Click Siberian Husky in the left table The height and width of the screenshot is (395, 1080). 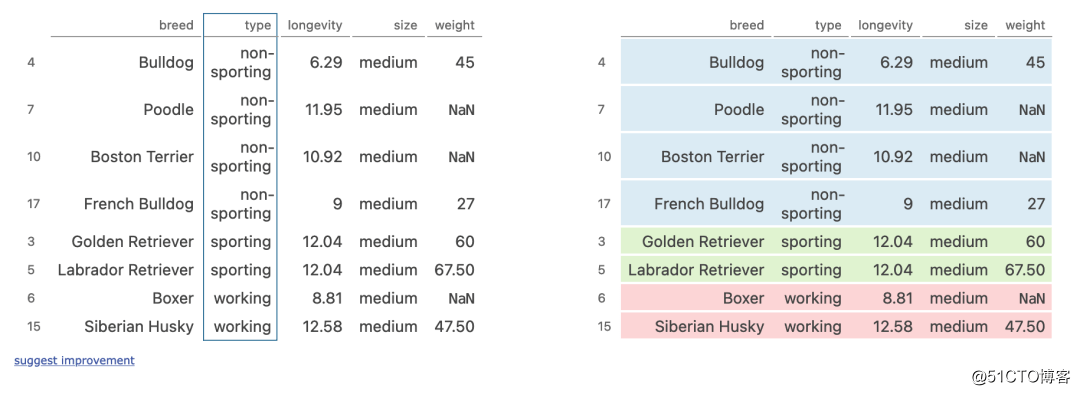[139, 327]
